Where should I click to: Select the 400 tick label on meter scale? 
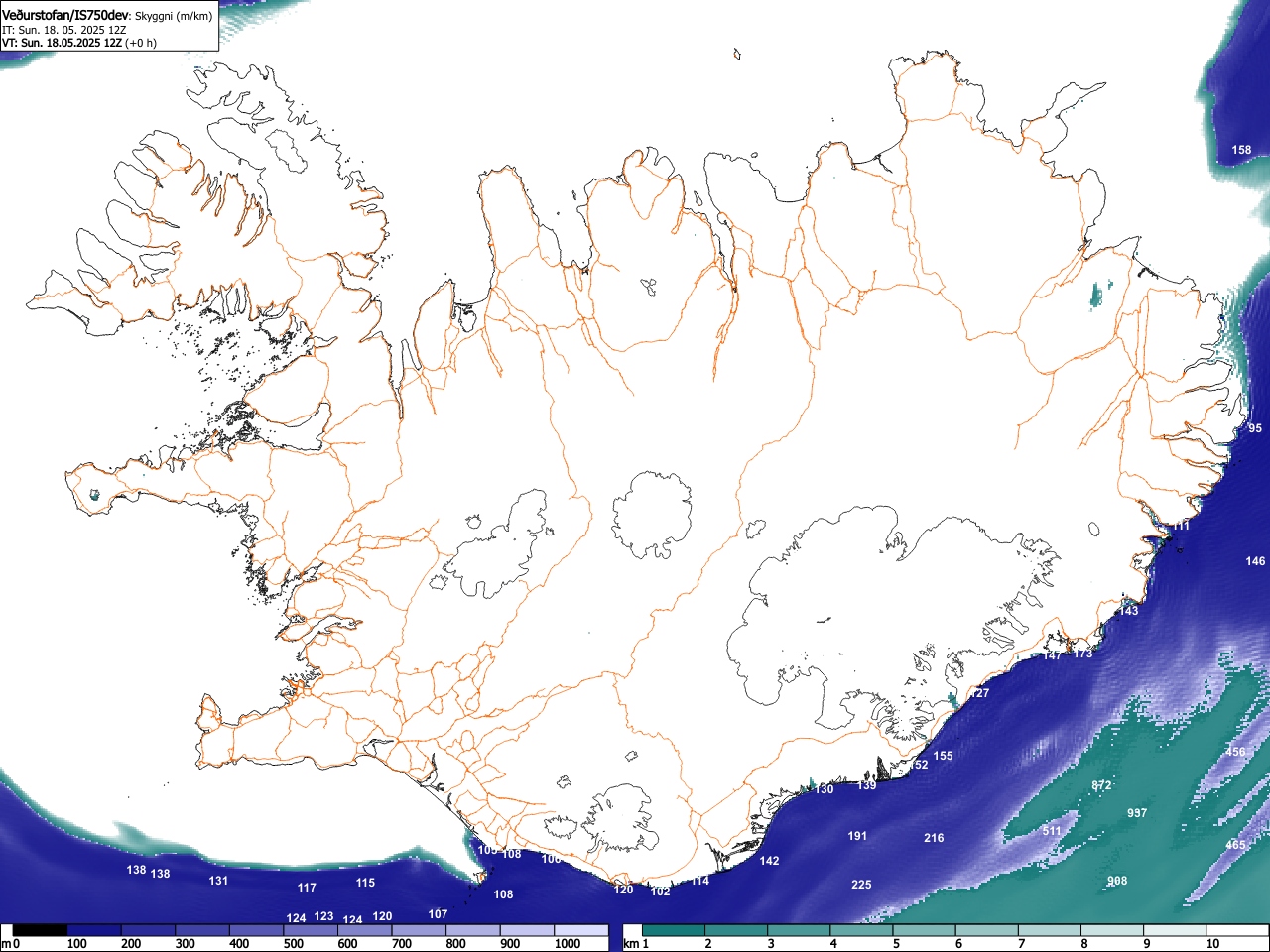point(239,944)
